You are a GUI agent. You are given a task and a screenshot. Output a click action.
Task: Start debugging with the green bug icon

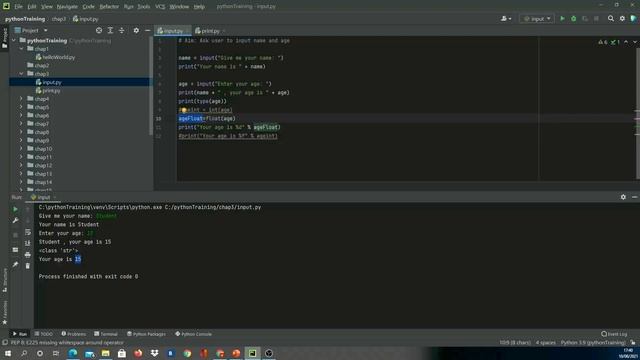point(573,19)
